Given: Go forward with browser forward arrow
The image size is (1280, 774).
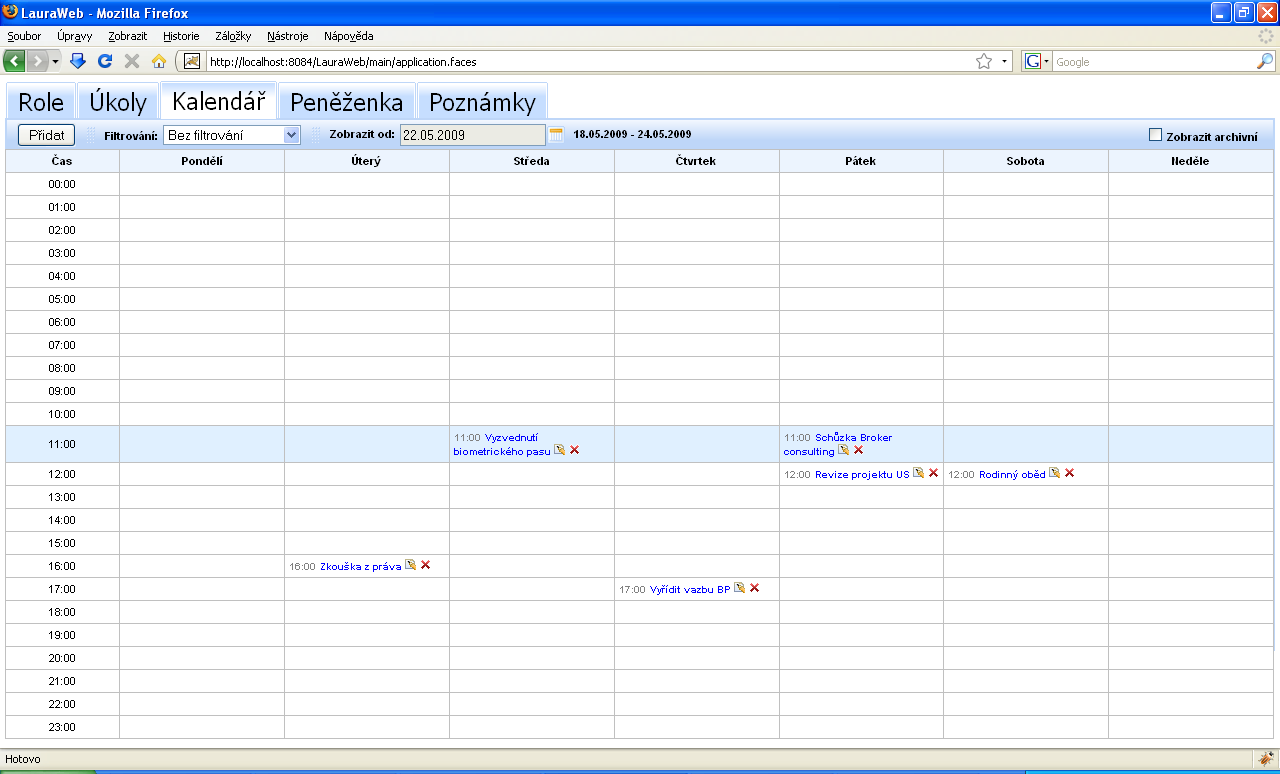Looking at the screenshot, I should pyautogui.click(x=37, y=61).
